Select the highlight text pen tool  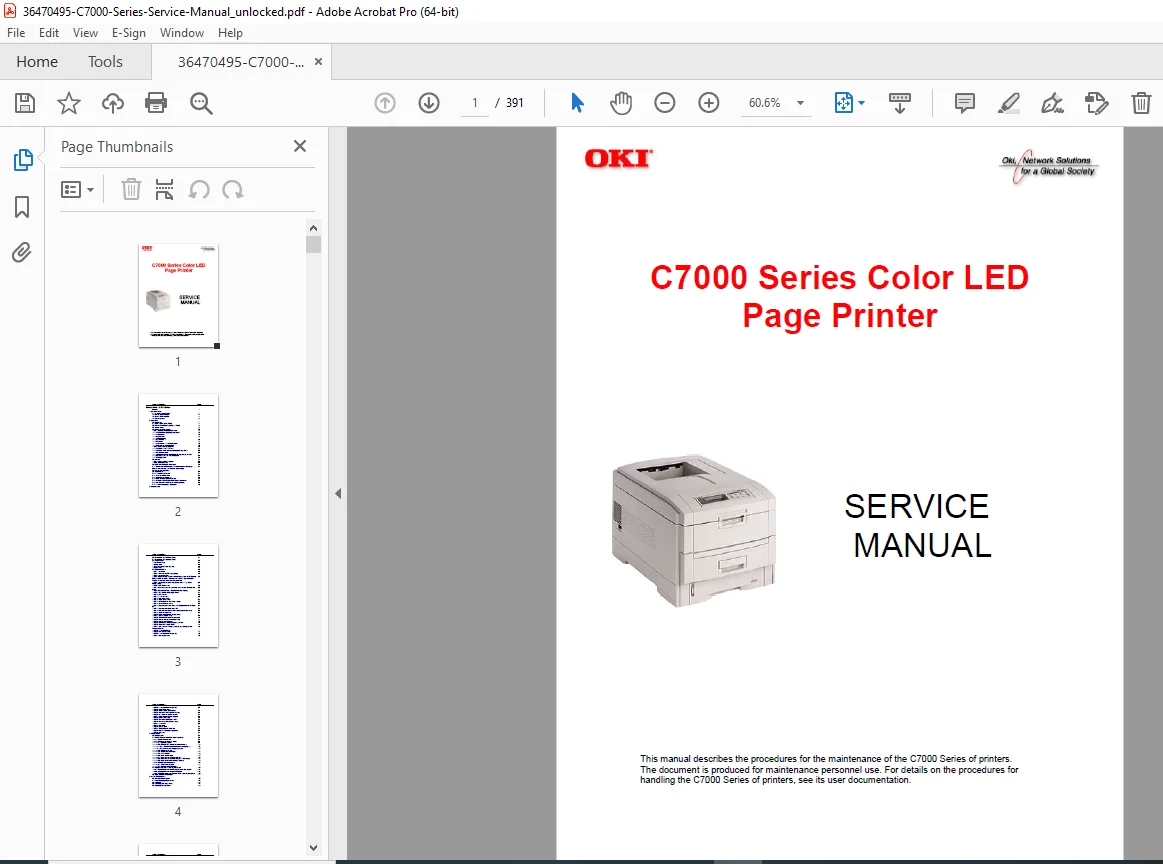click(x=1009, y=103)
